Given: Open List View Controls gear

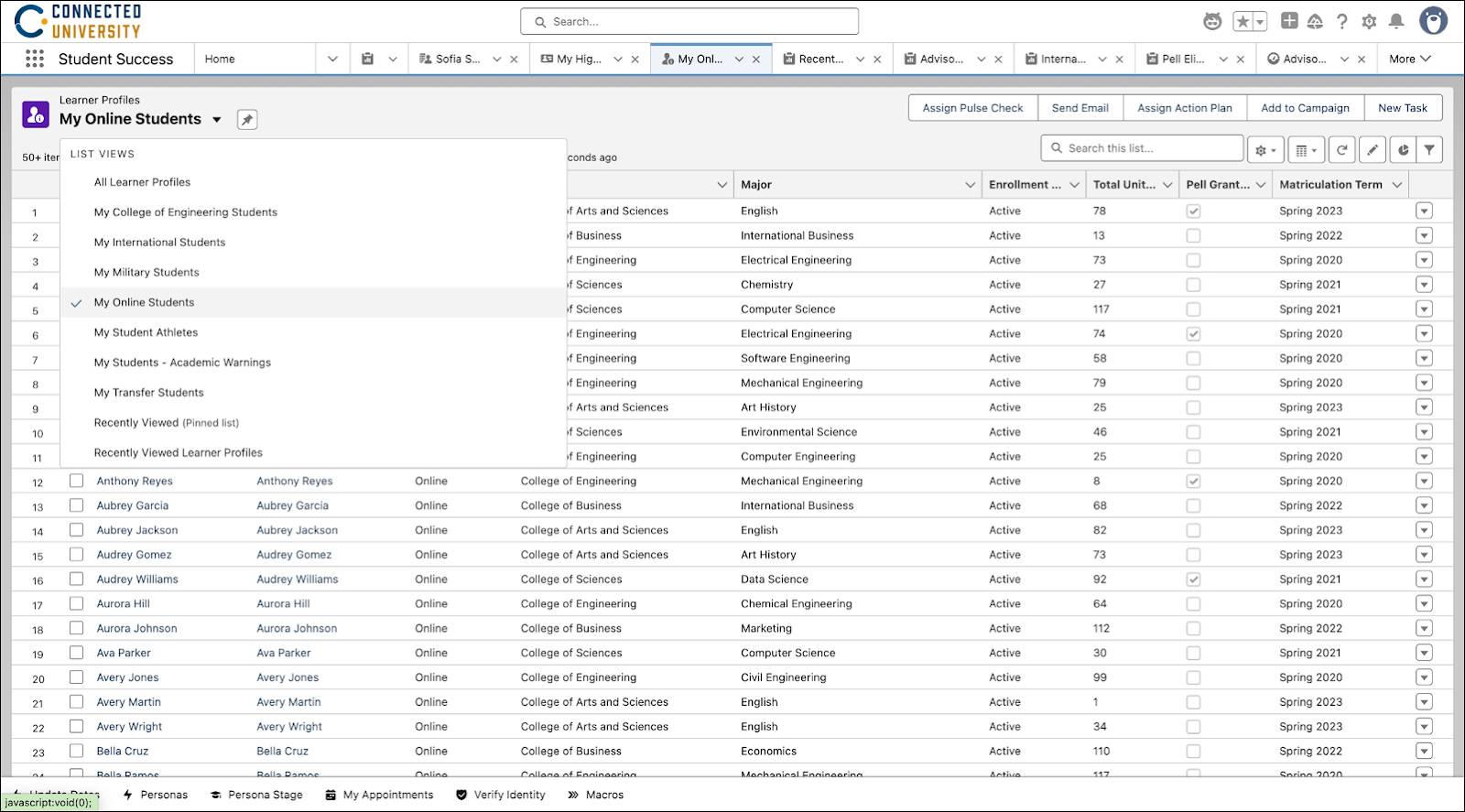Looking at the screenshot, I should click(x=1265, y=150).
